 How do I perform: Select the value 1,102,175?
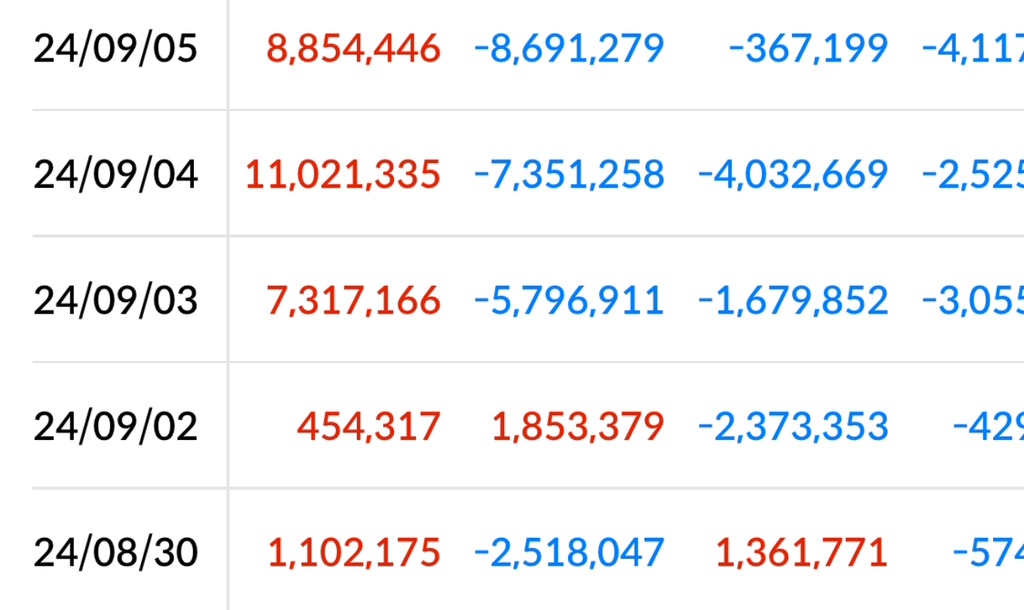coord(354,552)
